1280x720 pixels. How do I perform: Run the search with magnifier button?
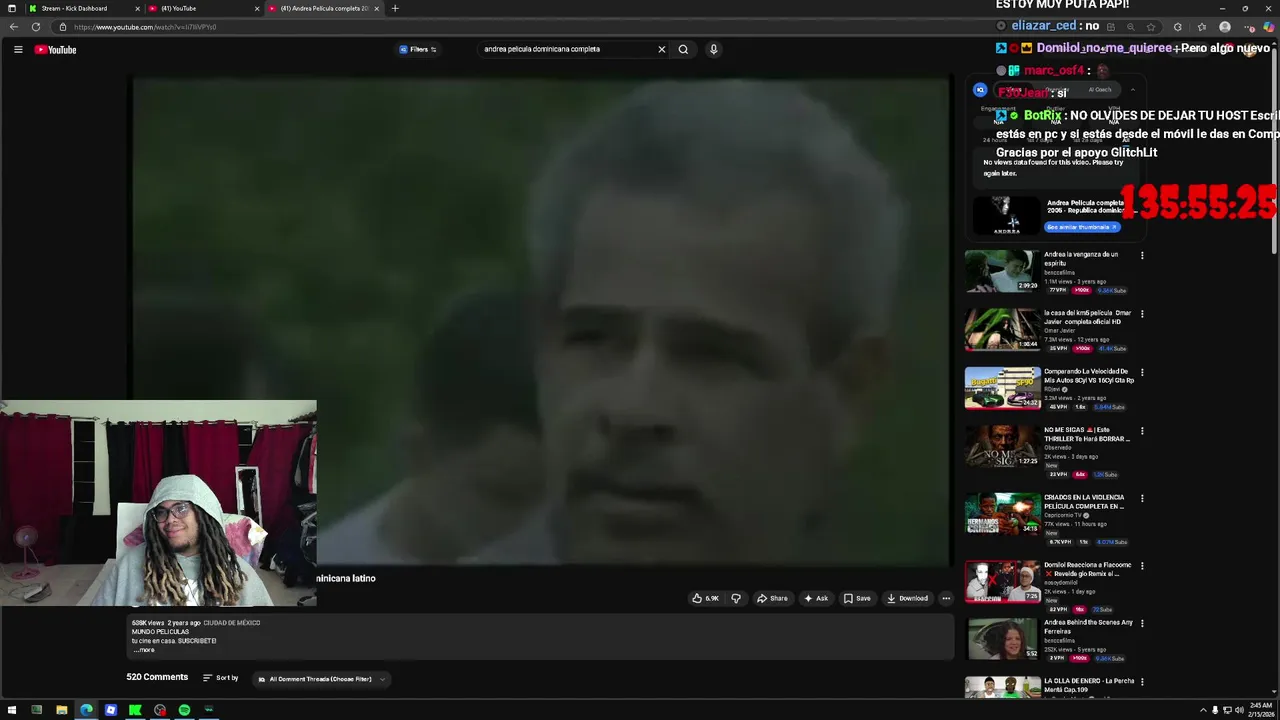[683, 49]
